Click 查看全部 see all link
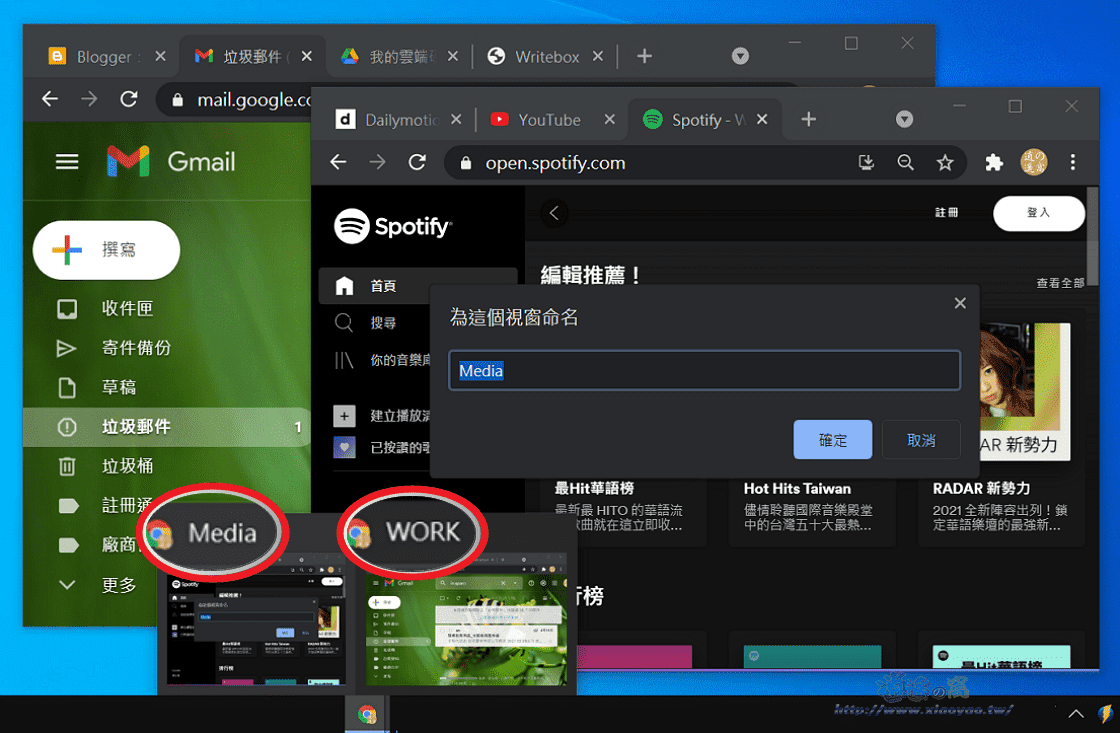The width and height of the screenshot is (1120, 733). (1060, 283)
